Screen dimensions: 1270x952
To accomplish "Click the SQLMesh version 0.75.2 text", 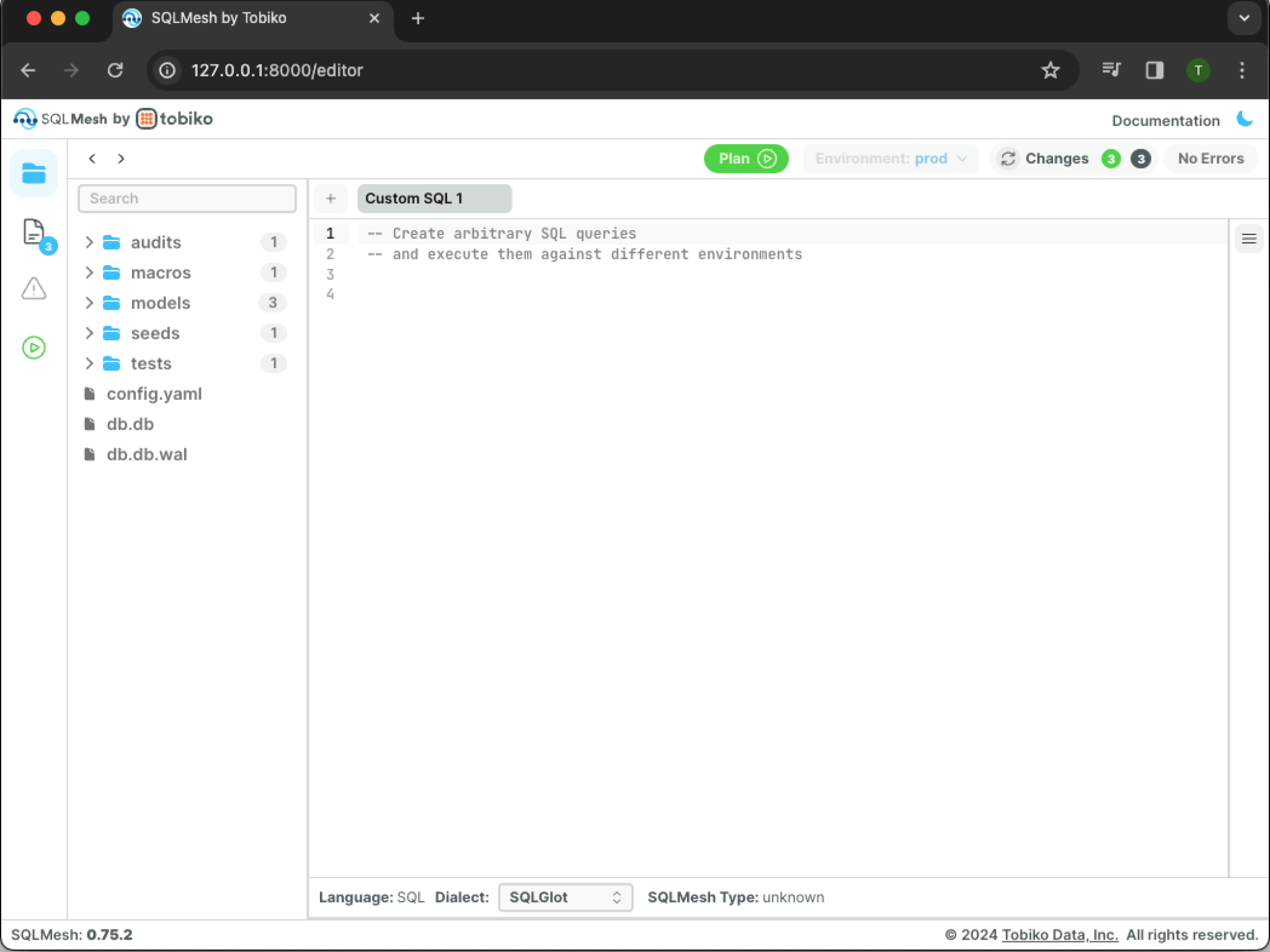I will (x=72, y=935).
